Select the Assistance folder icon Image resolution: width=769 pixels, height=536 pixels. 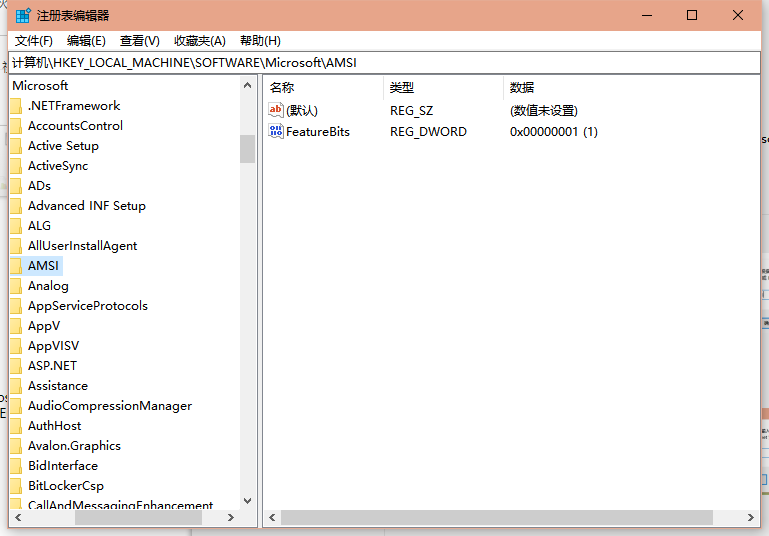point(16,386)
